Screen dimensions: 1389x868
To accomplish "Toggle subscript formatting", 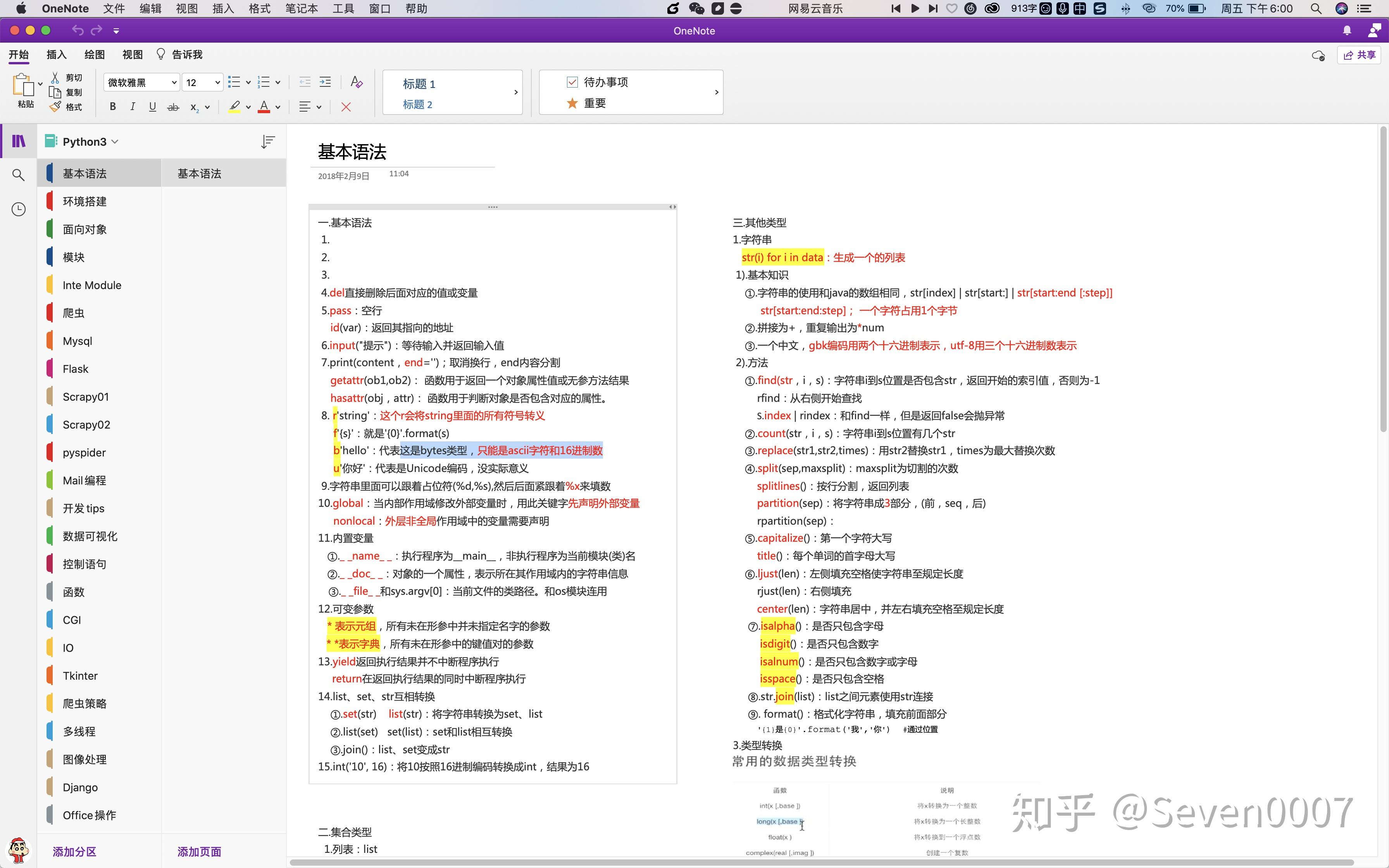I will coord(195,107).
